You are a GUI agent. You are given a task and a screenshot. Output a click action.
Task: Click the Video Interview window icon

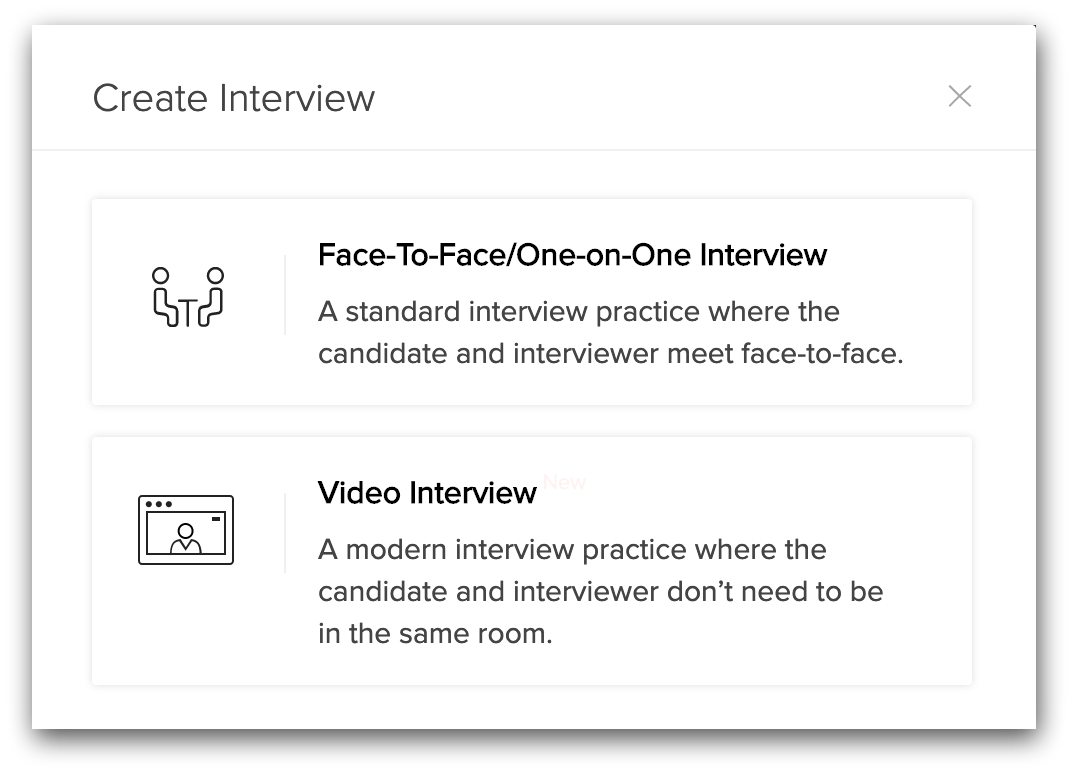click(x=186, y=530)
